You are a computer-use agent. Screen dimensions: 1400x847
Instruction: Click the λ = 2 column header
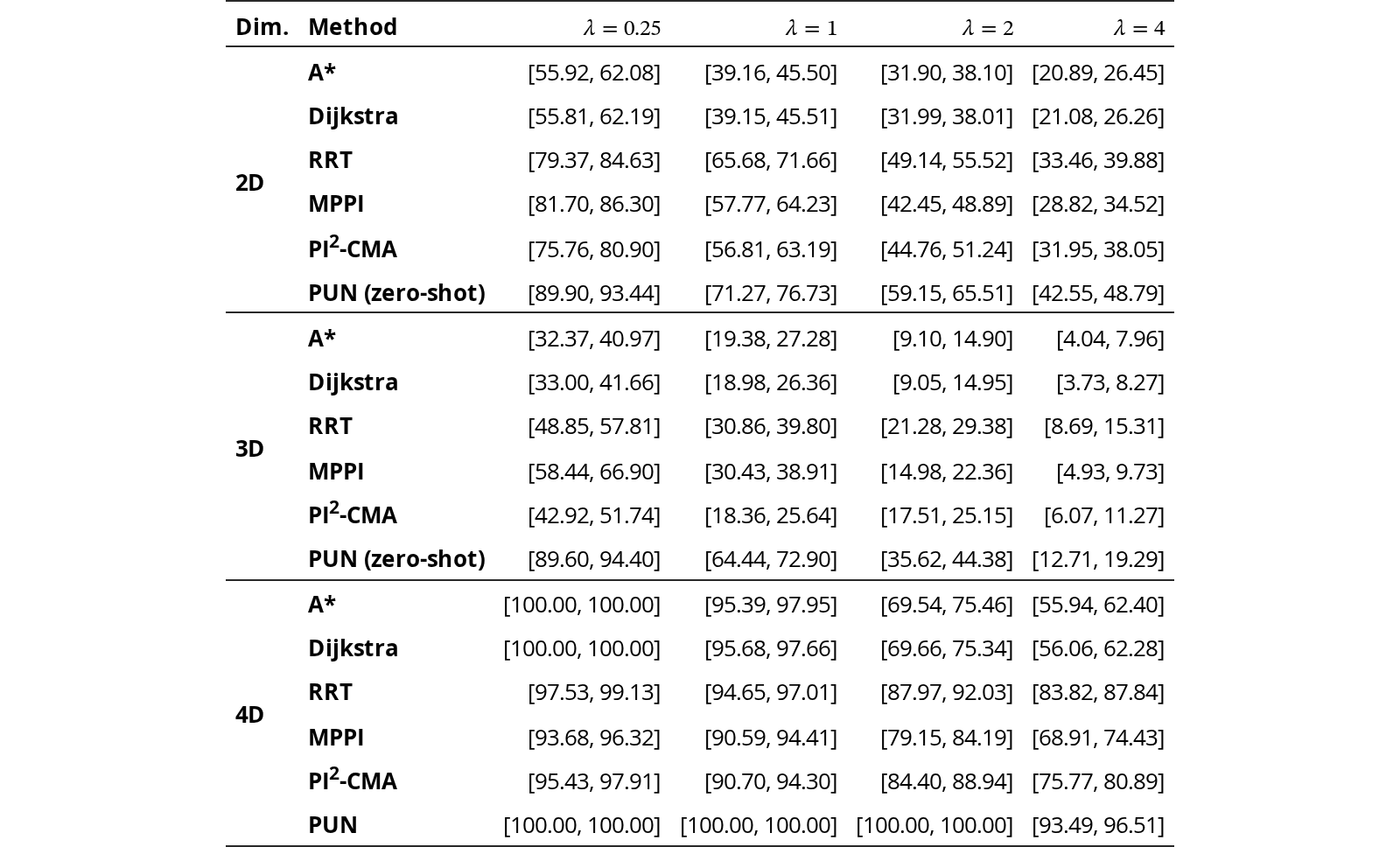[988, 28]
